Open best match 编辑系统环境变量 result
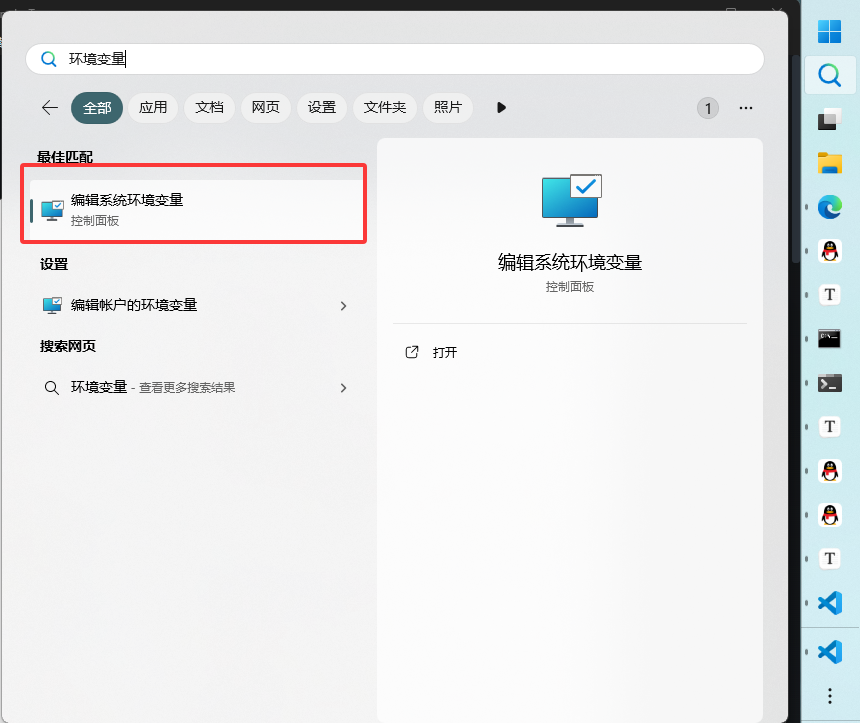Viewport: 860px width, 723px height. coord(196,209)
